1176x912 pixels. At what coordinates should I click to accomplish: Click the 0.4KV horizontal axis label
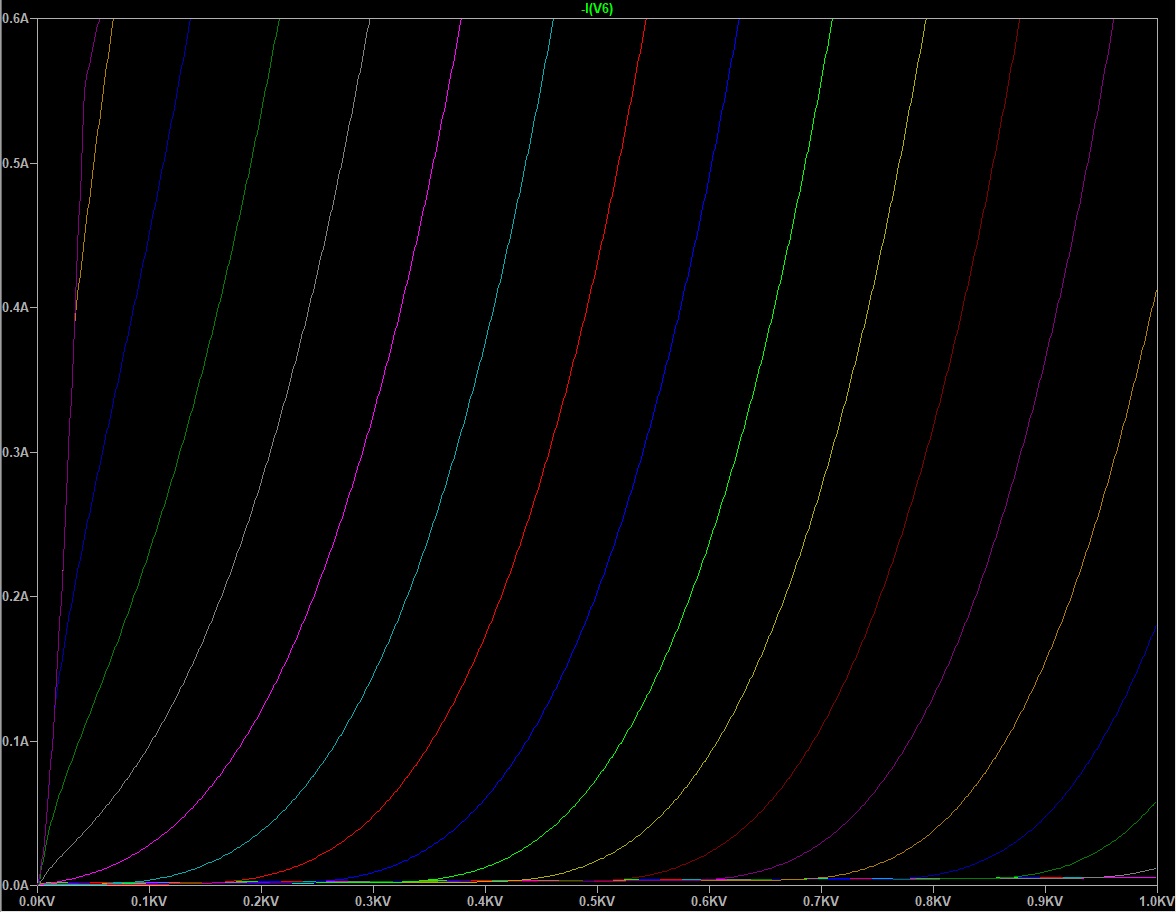pos(485,901)
